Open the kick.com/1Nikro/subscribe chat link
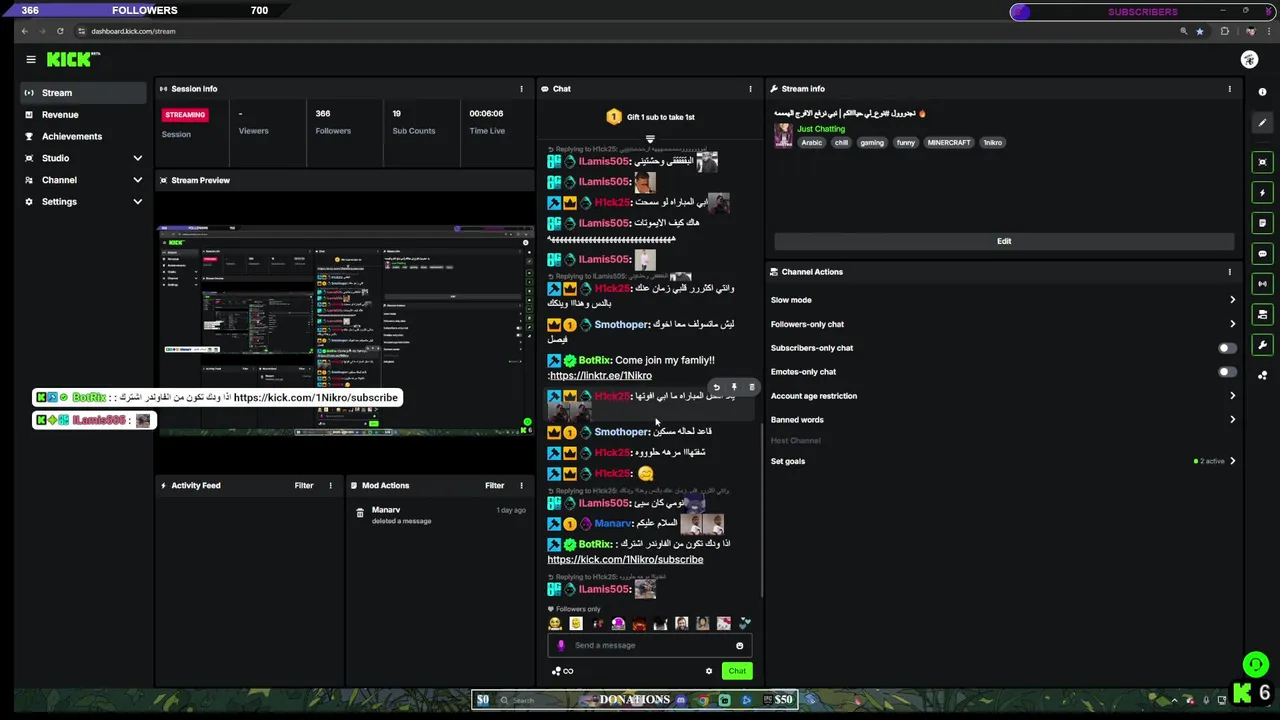Image resolution: width=1280 pixels, height=720 pixels. coord(626,560)
